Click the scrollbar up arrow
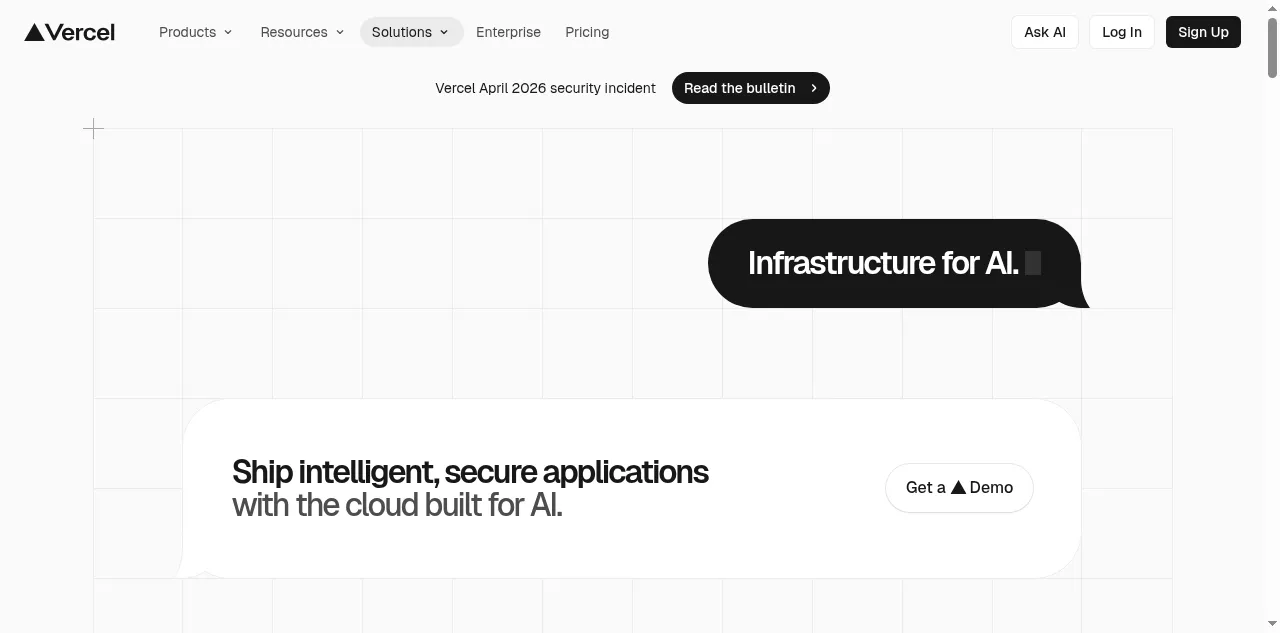 pyautogui.click(x=1272, y=7)
